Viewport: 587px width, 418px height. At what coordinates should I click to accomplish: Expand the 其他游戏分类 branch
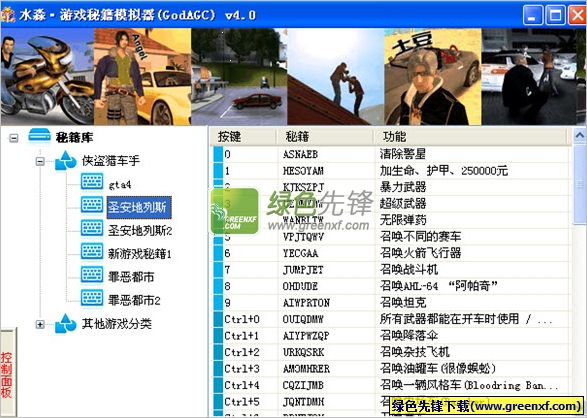(40, 324)
